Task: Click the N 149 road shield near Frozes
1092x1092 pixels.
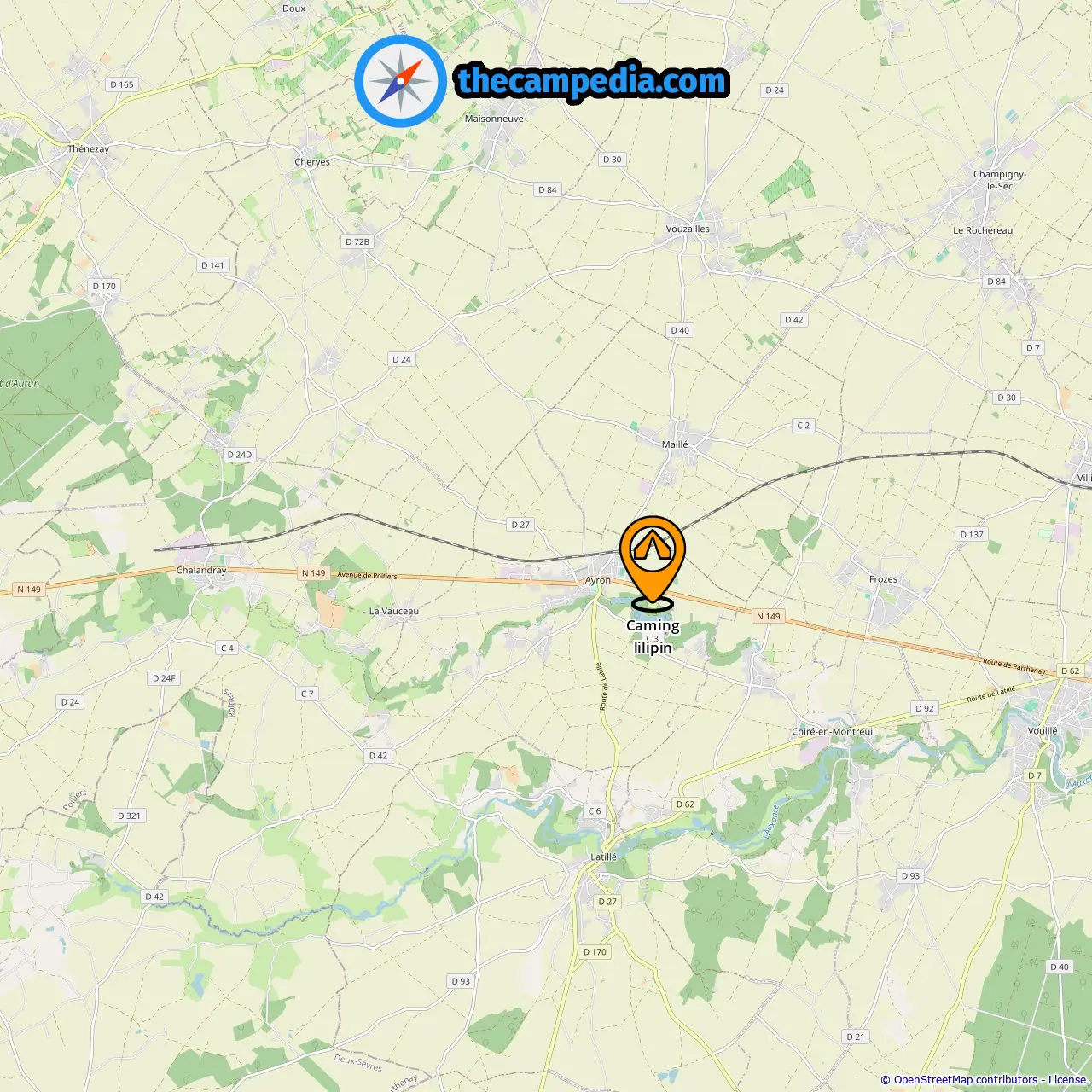Action: [x=769, y=616]
